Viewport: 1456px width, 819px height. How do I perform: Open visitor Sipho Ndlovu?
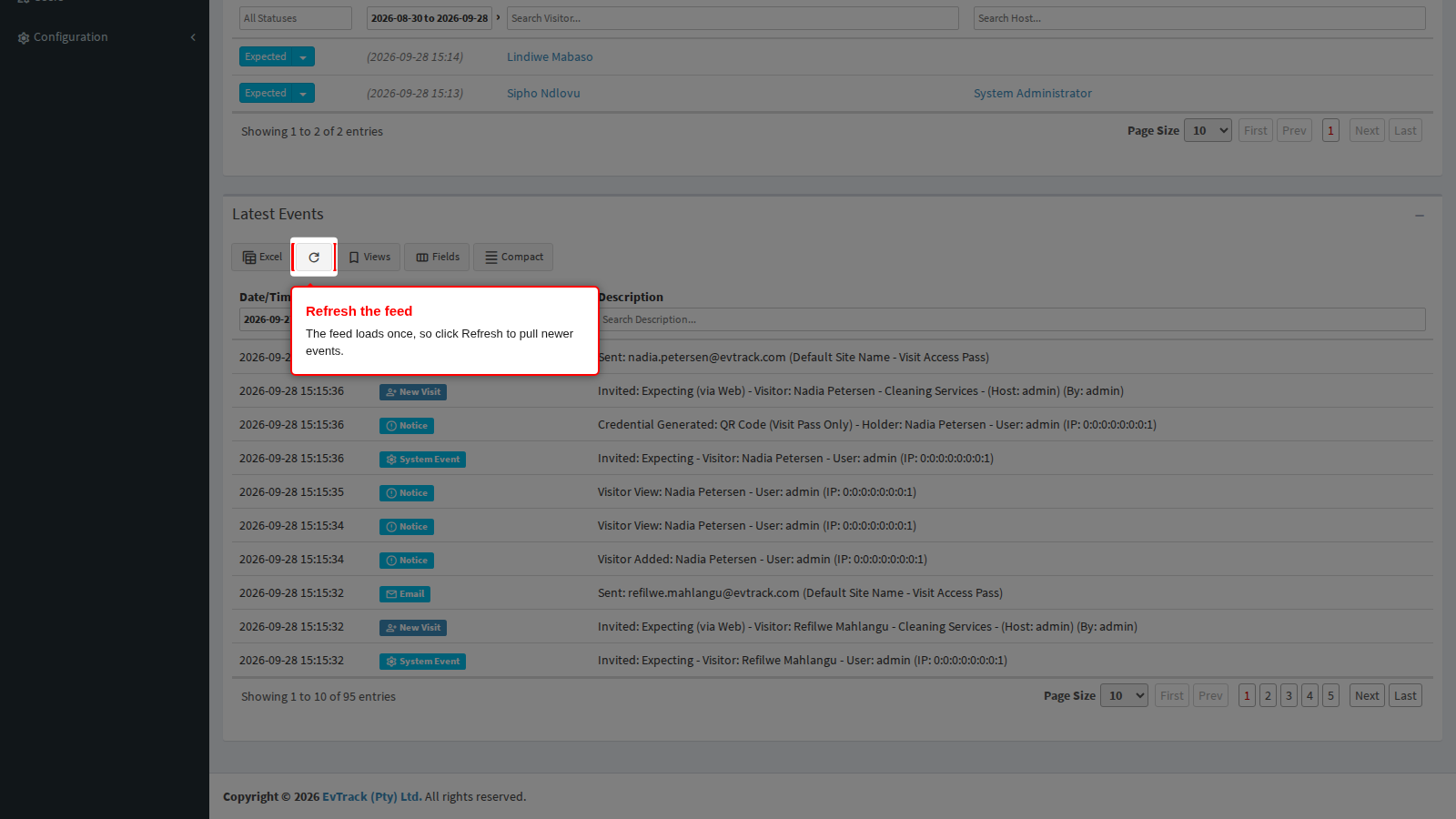tap(543, 93)
